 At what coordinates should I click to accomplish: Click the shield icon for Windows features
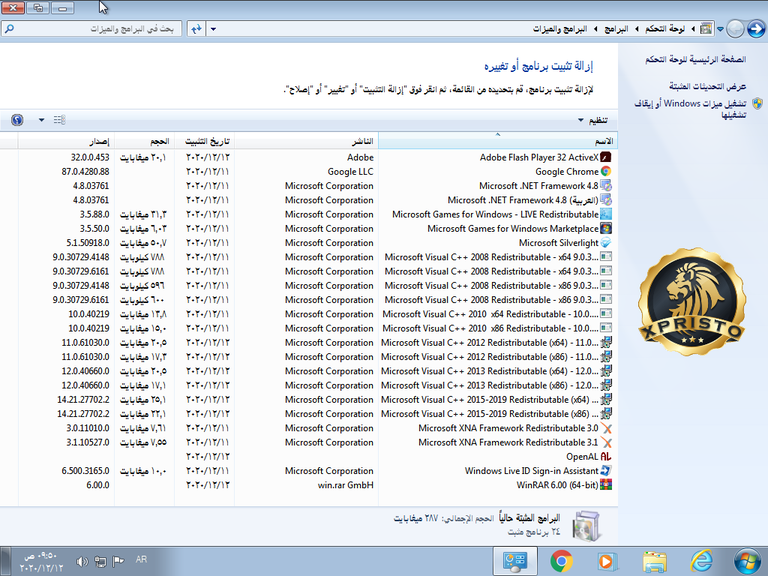pyautogui.click(x=757, y=103)
